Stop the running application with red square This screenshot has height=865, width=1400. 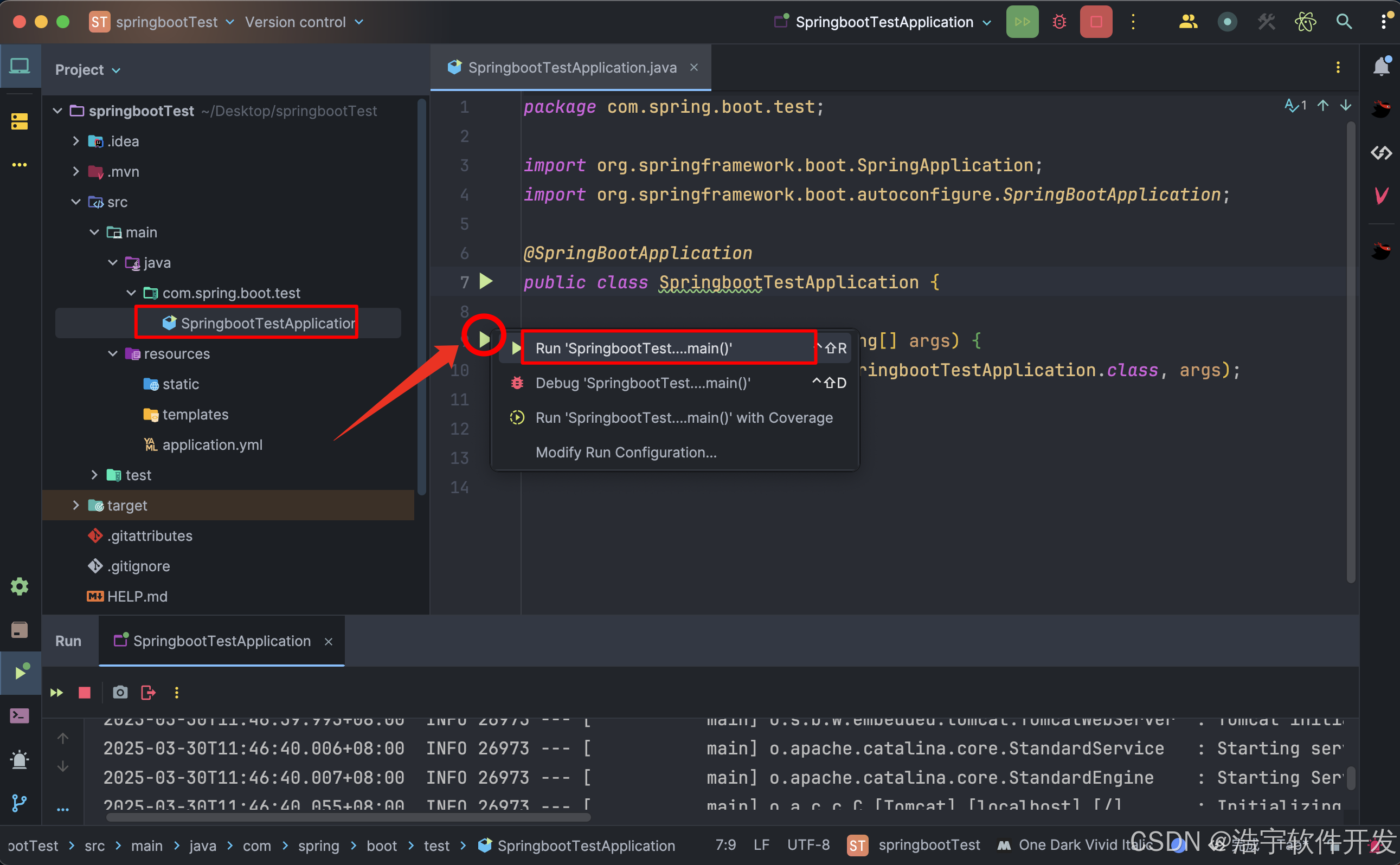click(x=1095, y=22)
